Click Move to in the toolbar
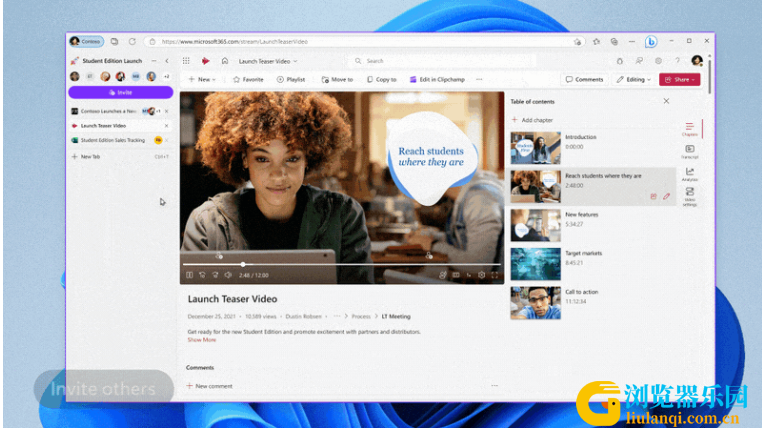 tap(337, 79)
